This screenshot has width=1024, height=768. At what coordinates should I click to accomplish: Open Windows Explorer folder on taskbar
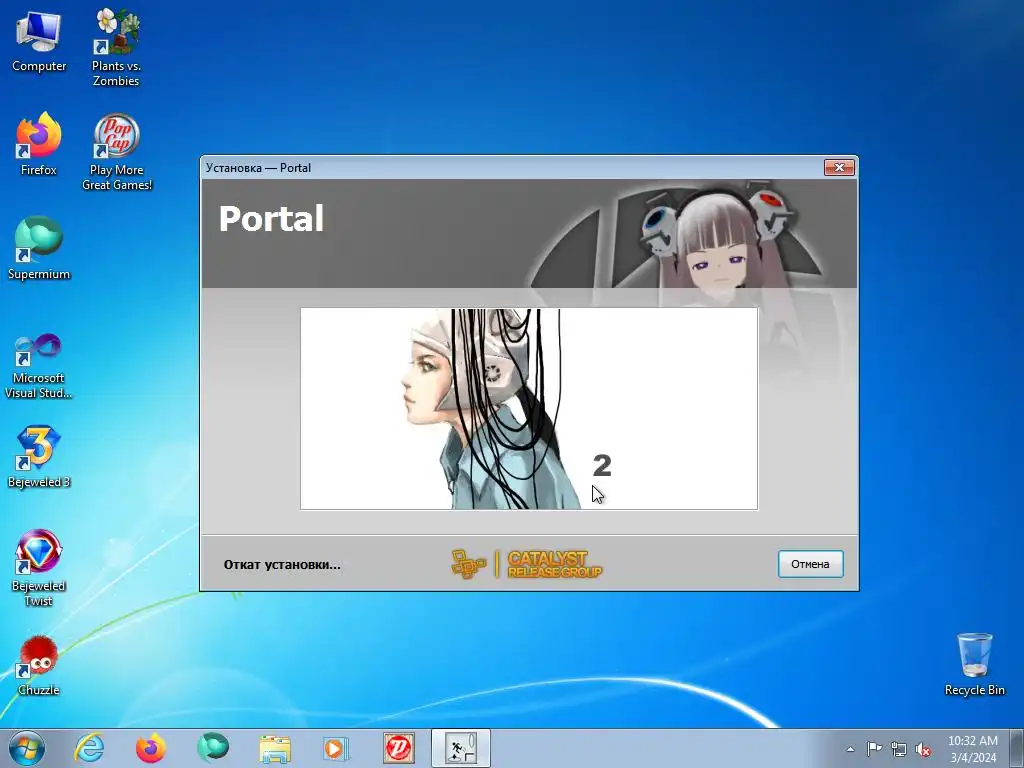274,748
